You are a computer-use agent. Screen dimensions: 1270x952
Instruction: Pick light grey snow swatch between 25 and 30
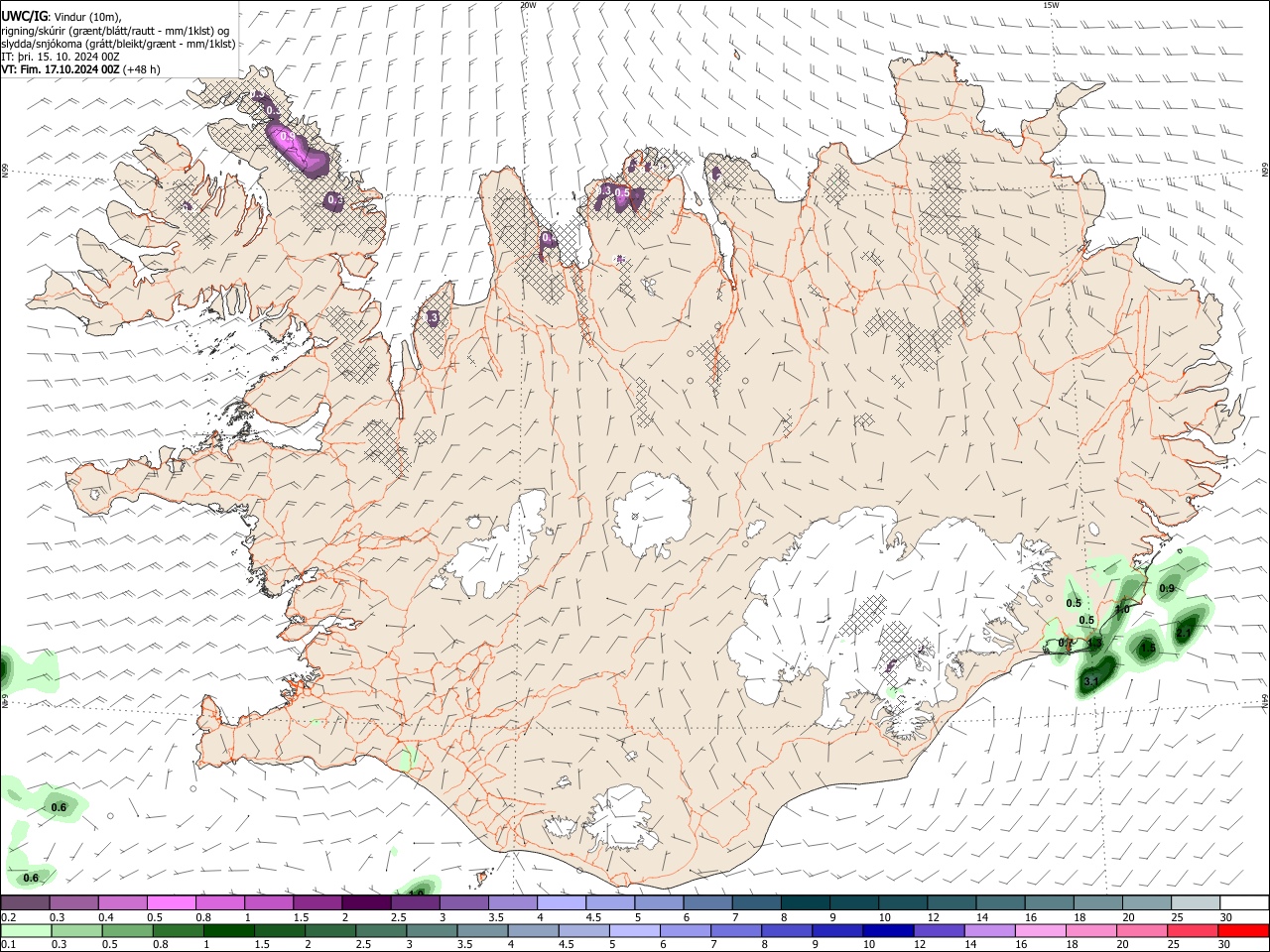point(1196,902)
